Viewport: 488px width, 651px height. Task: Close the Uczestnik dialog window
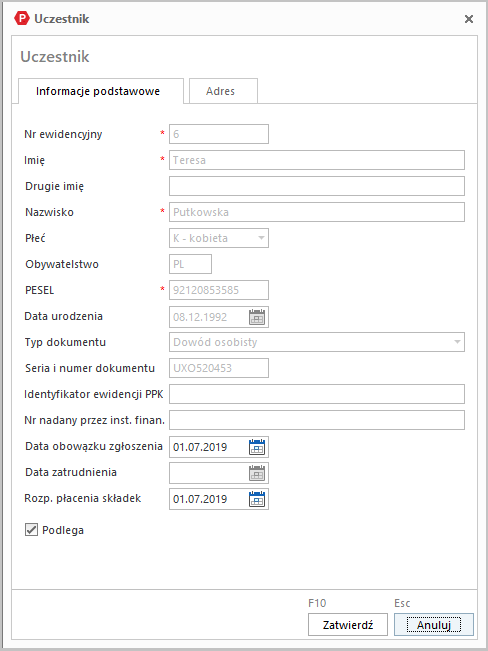click(x=468, y=19)
